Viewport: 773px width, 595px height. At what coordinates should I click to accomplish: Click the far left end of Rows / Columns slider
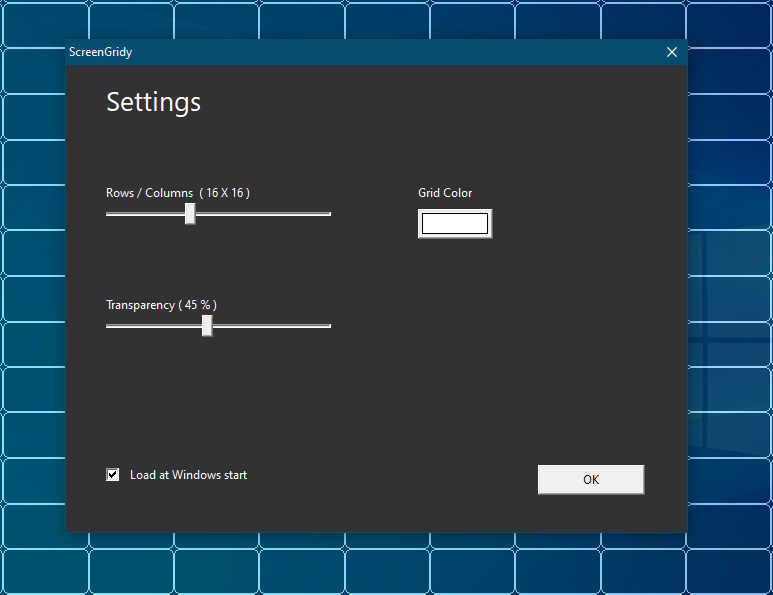tap(109, 214)
